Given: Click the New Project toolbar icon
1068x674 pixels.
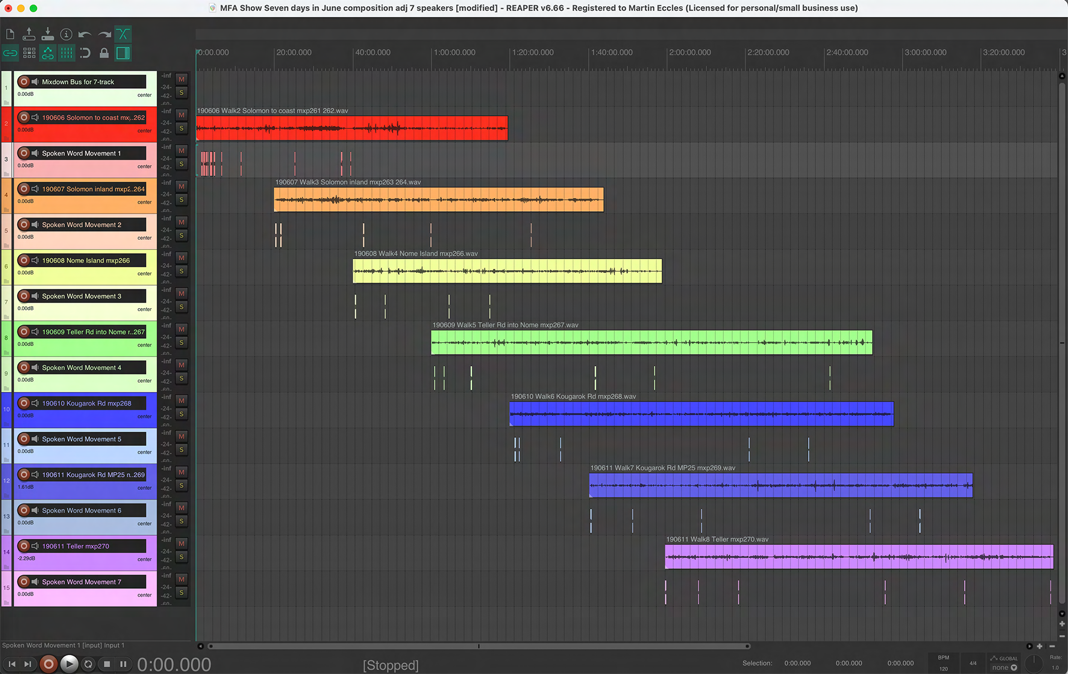Looking at the screenshot, I should [10, 34].
